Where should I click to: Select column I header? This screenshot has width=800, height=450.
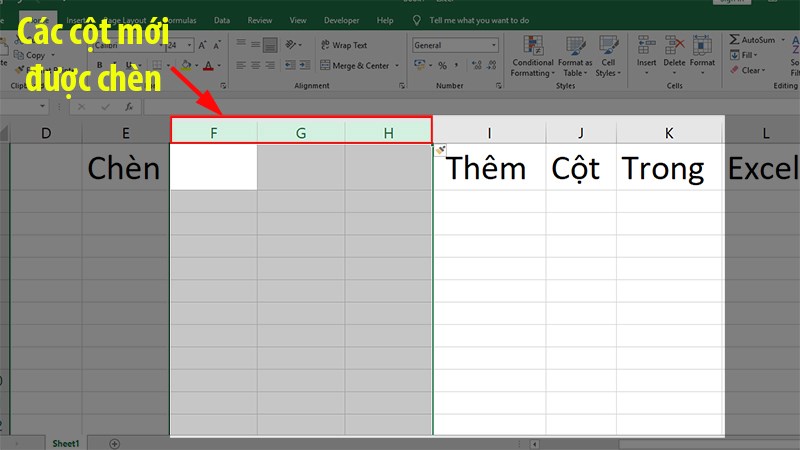(489, 133)
